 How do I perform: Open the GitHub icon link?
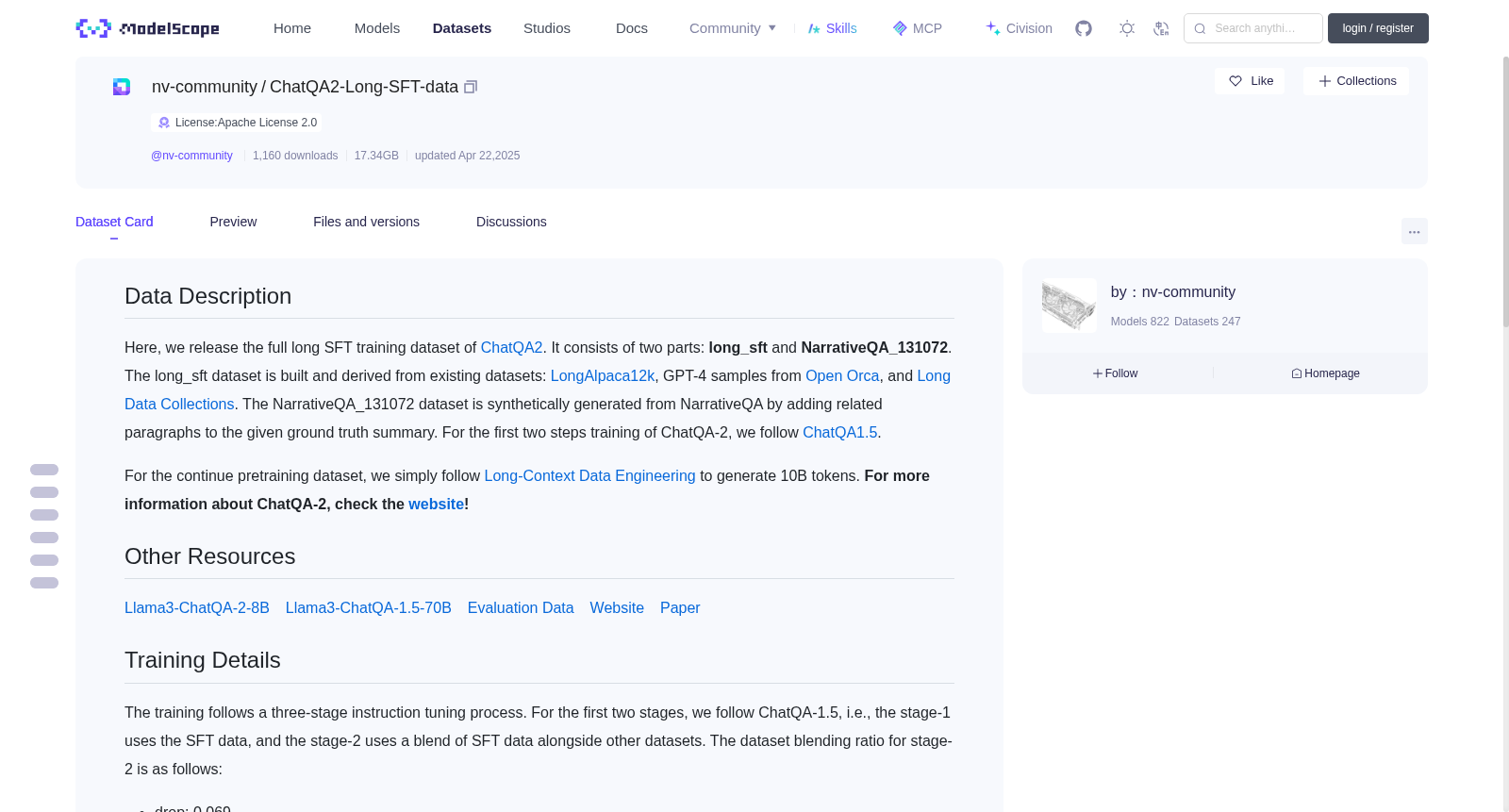(x=1084, y=28)
